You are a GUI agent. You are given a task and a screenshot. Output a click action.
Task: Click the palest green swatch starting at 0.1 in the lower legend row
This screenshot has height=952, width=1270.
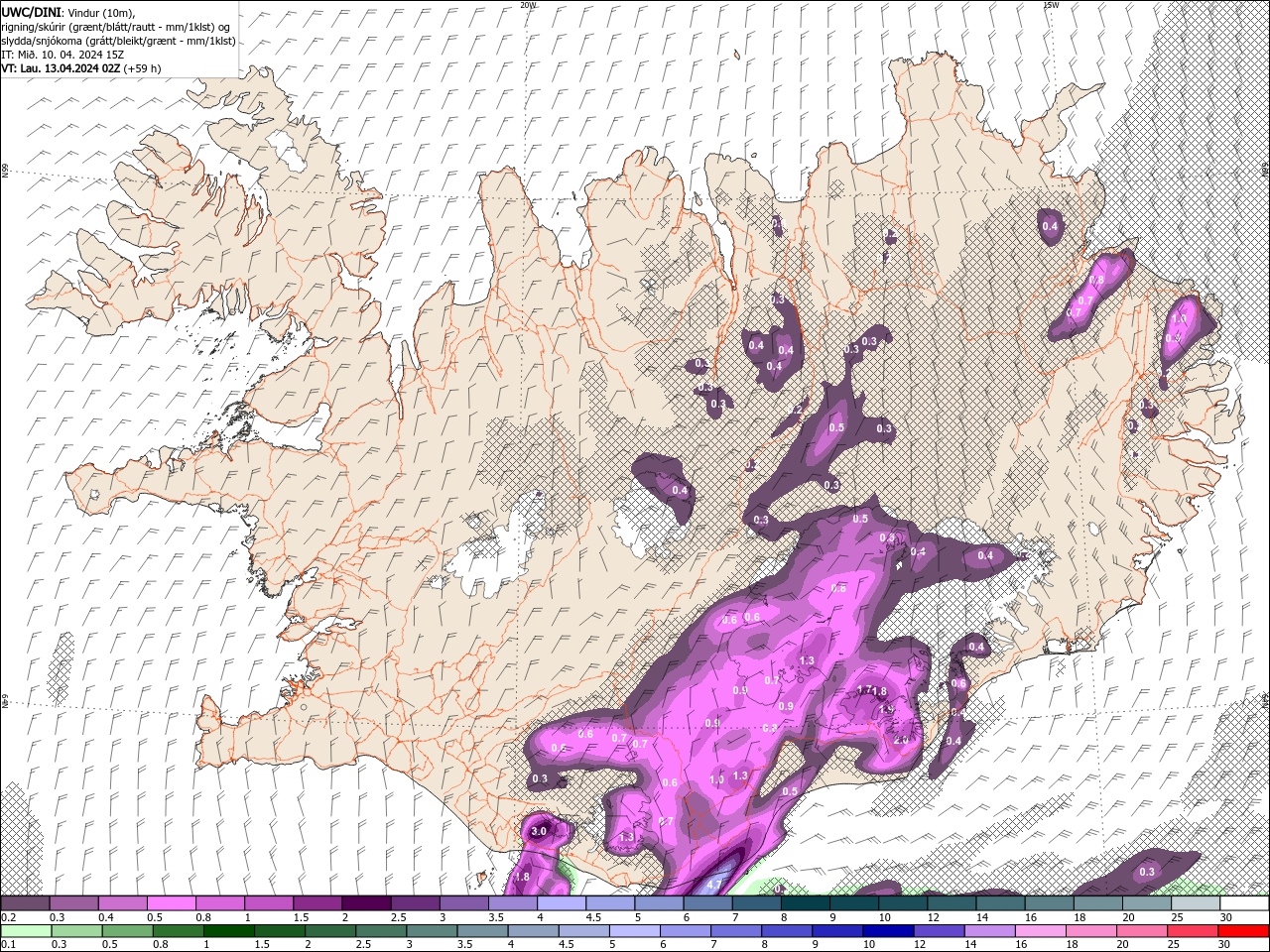click(x=26, y=930)
